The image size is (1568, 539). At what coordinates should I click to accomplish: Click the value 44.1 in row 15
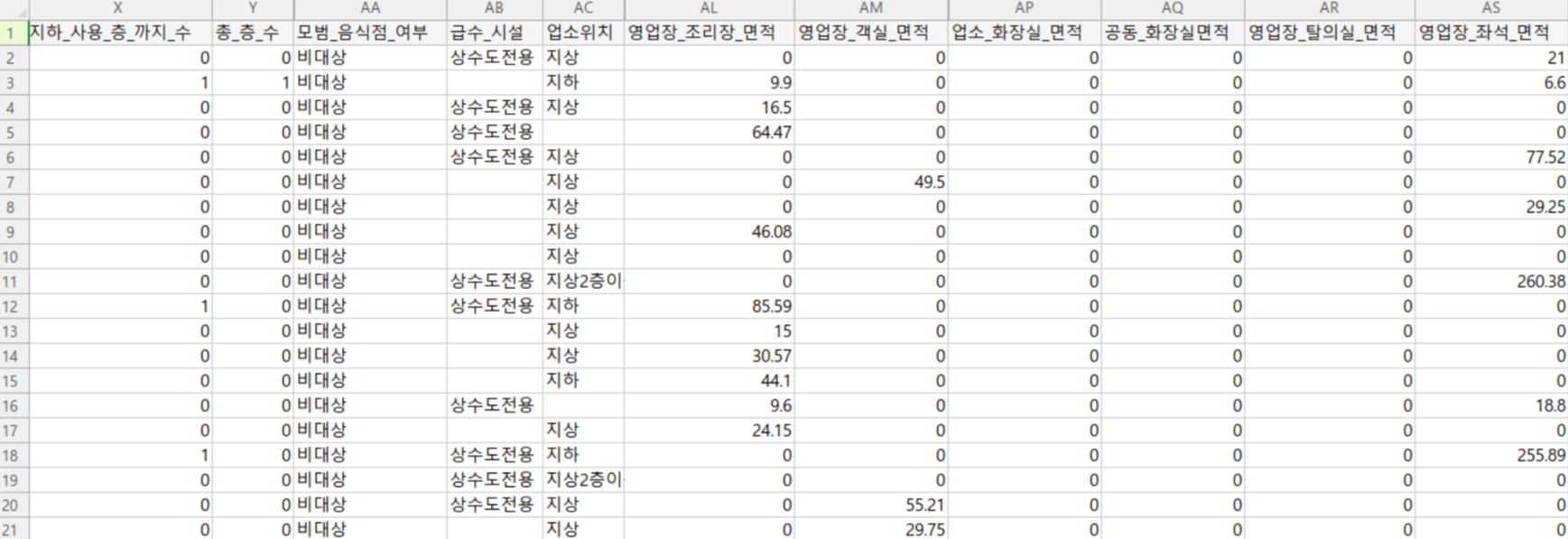pyautogui.click(x=776, y=380)
